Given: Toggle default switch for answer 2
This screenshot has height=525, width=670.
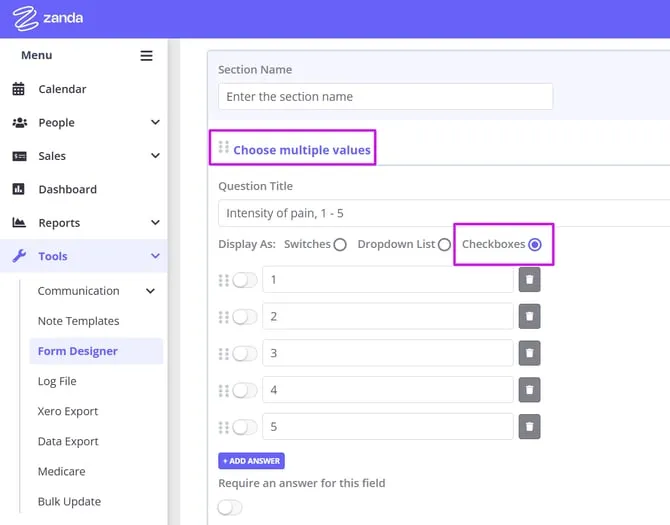Looking at the screenshot, I should coord(245,317).
